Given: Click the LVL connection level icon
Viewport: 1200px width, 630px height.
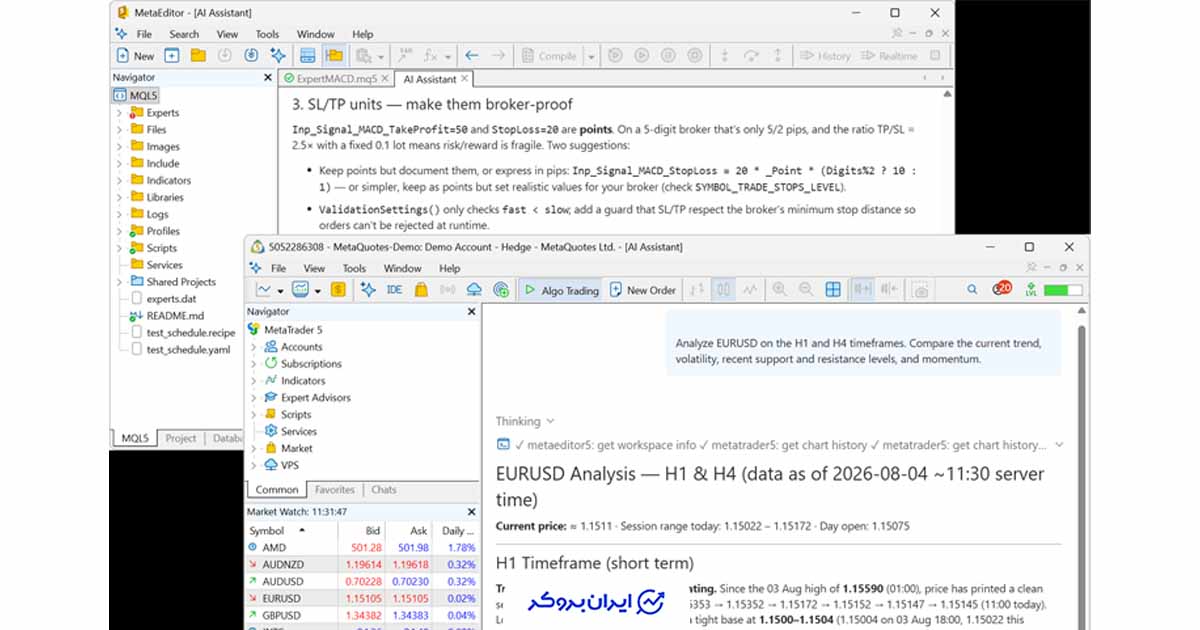Looking at the screenshot, I should point(1030,290).
